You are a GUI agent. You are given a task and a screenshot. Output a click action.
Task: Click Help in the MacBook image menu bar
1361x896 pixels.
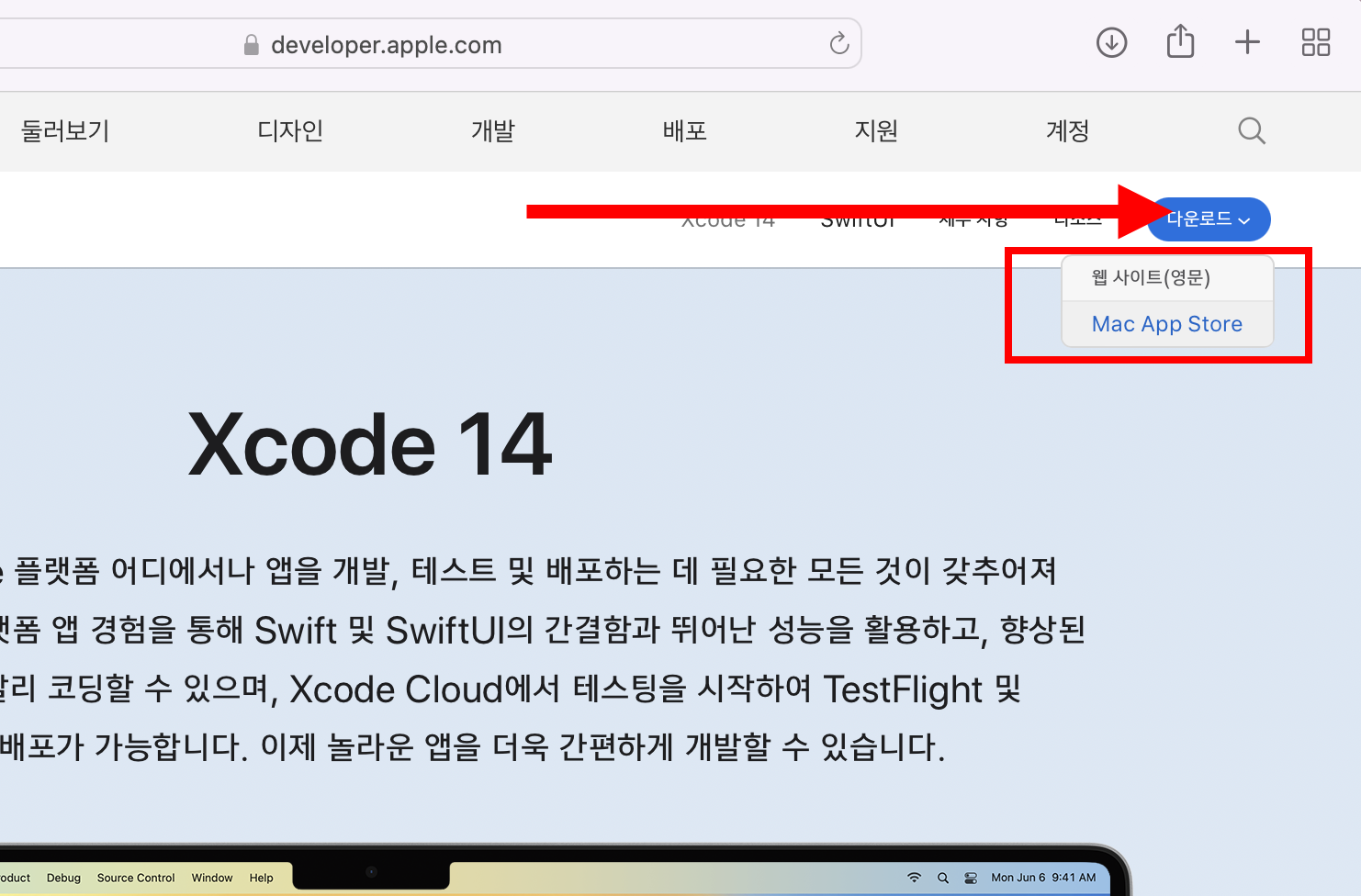point(261,878)
